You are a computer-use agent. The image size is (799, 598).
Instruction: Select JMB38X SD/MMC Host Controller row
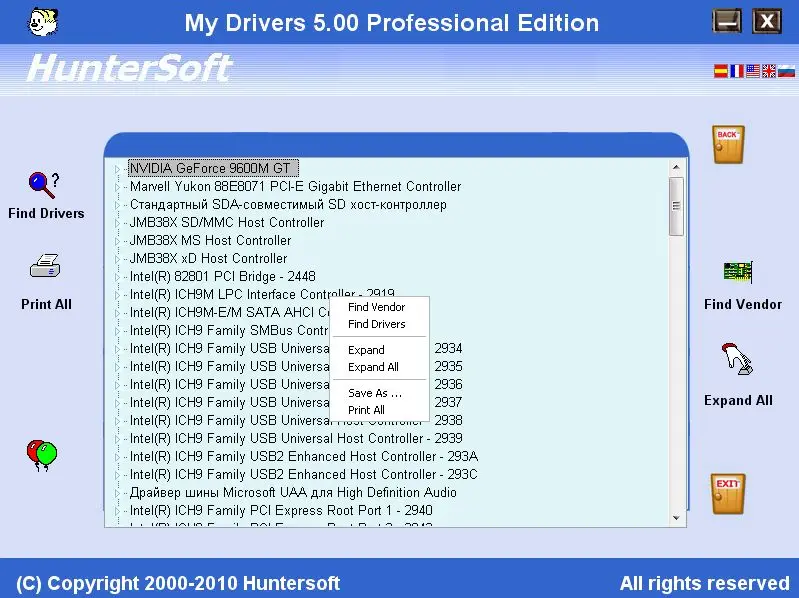[x=227, y=223]
